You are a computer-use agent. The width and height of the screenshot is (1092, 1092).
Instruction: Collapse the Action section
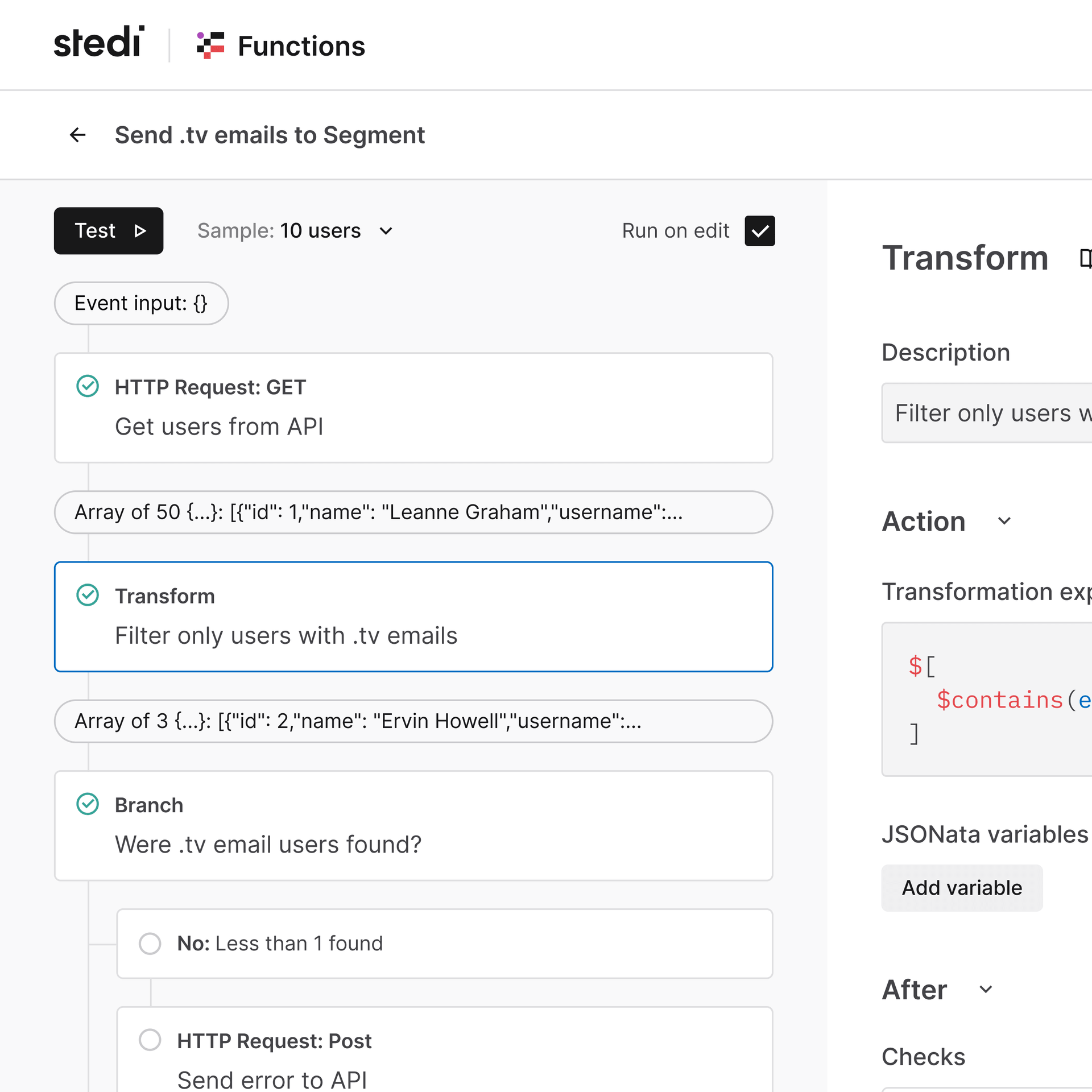pyautogui.click(x=1004, y=521)
